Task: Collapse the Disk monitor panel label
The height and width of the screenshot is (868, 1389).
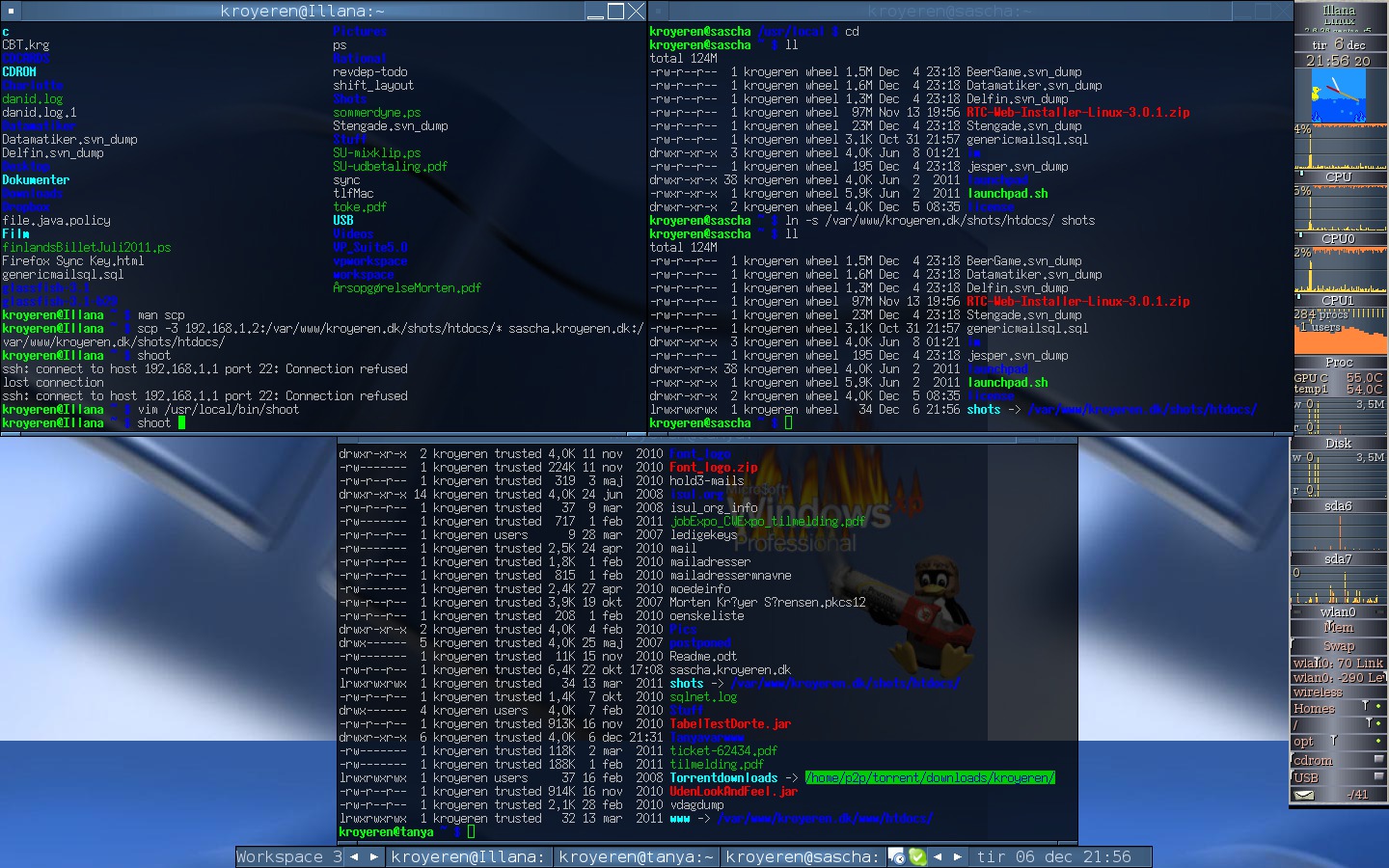Action: pos(1338,443)
